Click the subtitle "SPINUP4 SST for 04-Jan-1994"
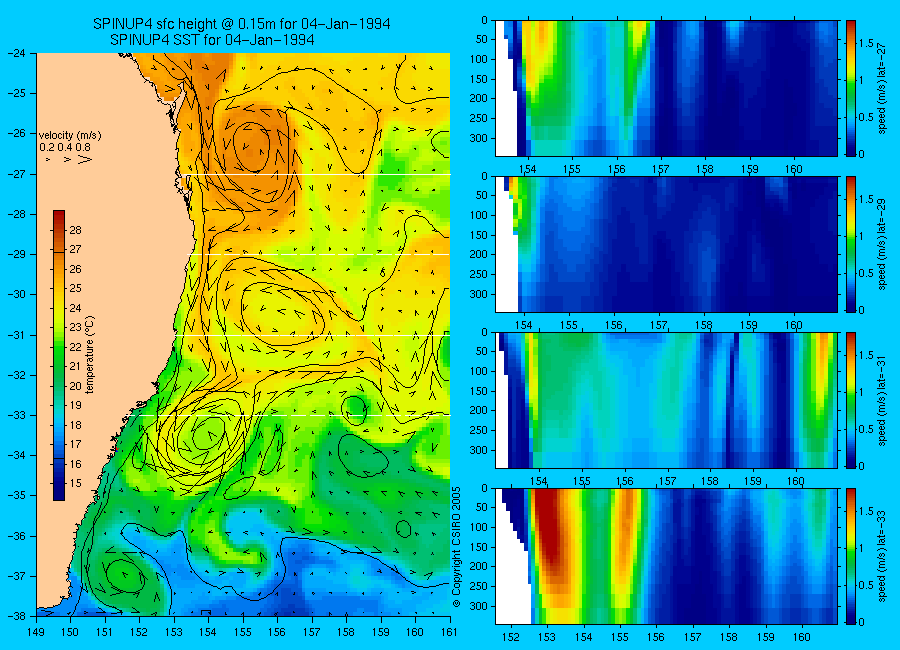The width and height of the screenshot is (900, 650). [x=212, y=40]
